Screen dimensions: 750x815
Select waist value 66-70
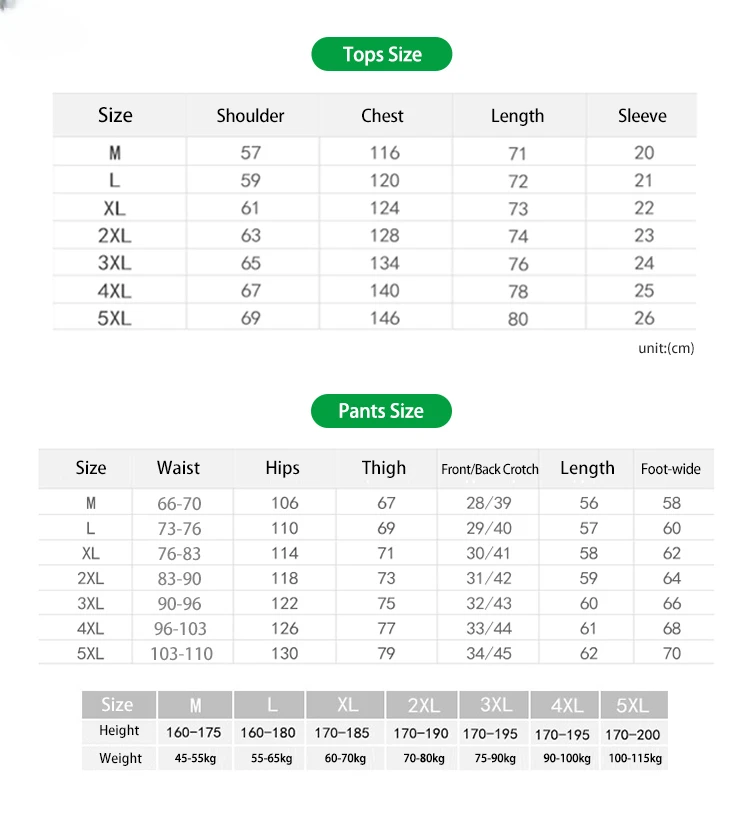tap(180, 503)
